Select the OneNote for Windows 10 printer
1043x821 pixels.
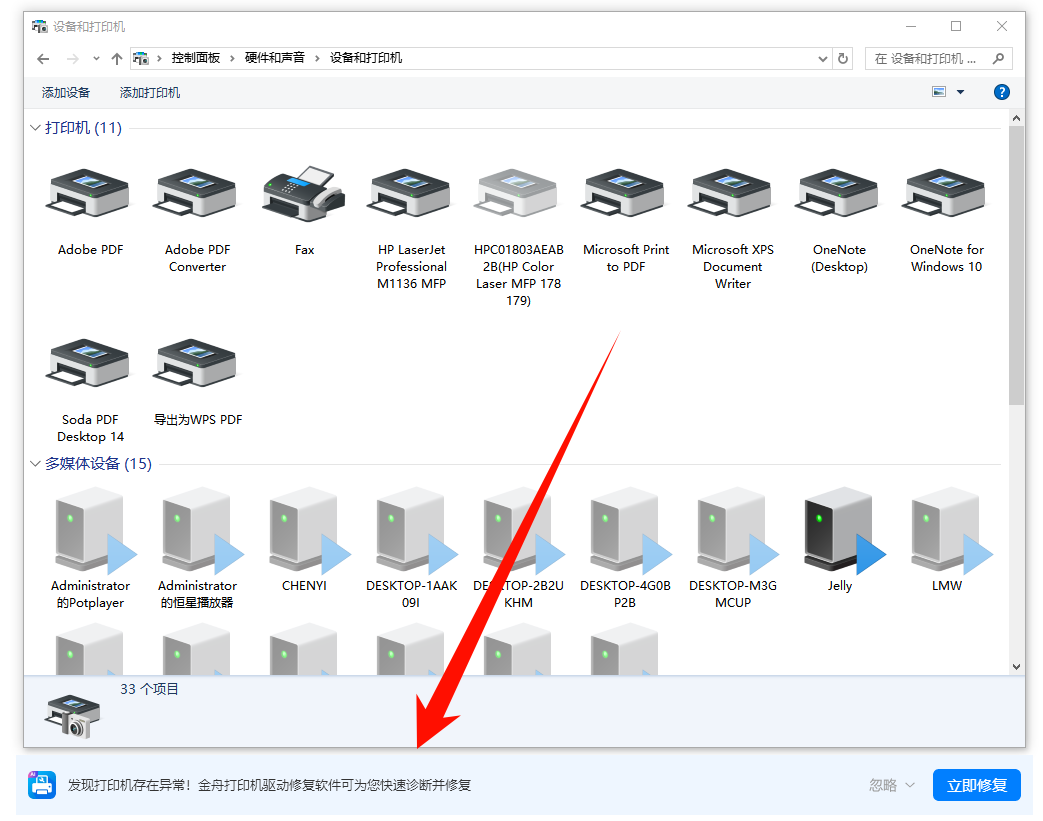(946, 195)
